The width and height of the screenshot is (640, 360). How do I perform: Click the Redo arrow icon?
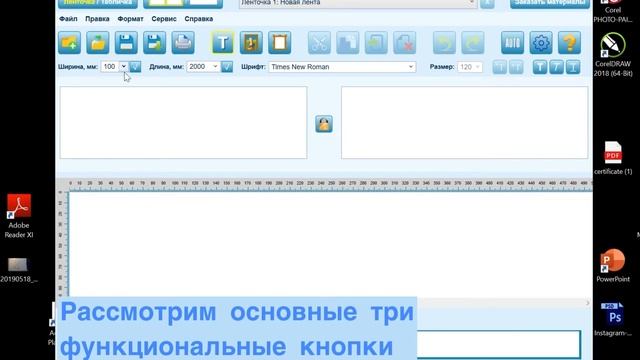[x=473, y=42]
